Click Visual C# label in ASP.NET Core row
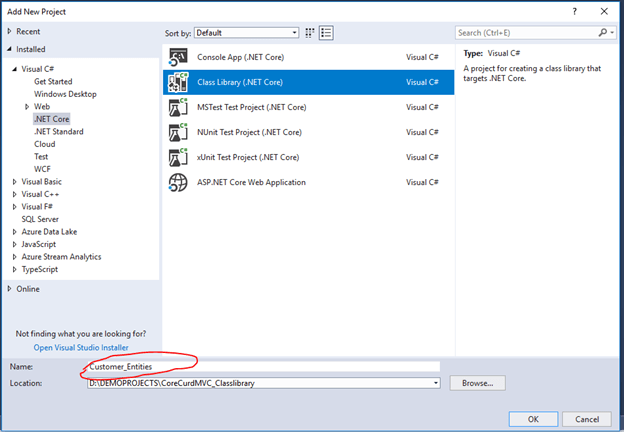Screen dimensions: 624x432 [422, 183]
